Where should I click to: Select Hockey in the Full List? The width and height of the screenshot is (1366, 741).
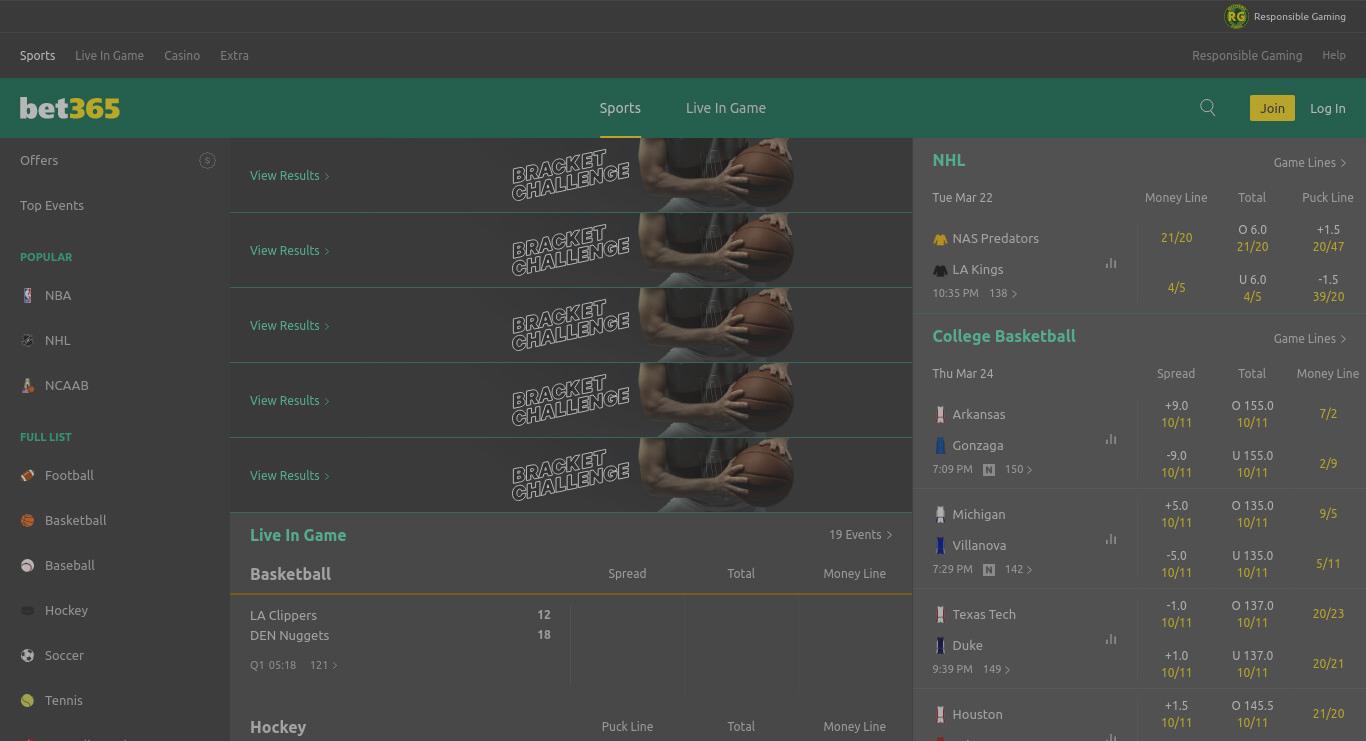click(66, 610)
